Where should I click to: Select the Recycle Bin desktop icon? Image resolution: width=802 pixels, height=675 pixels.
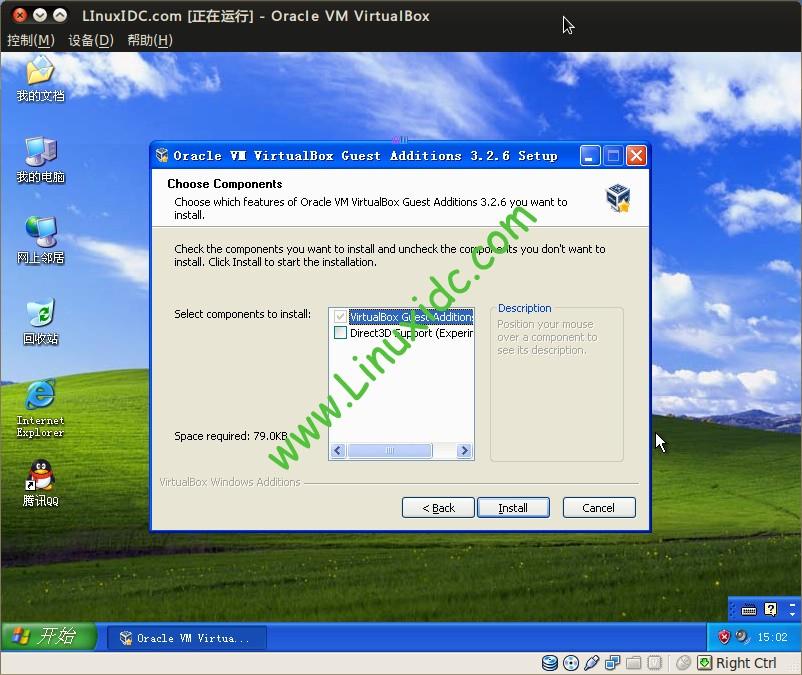point(40,321)
